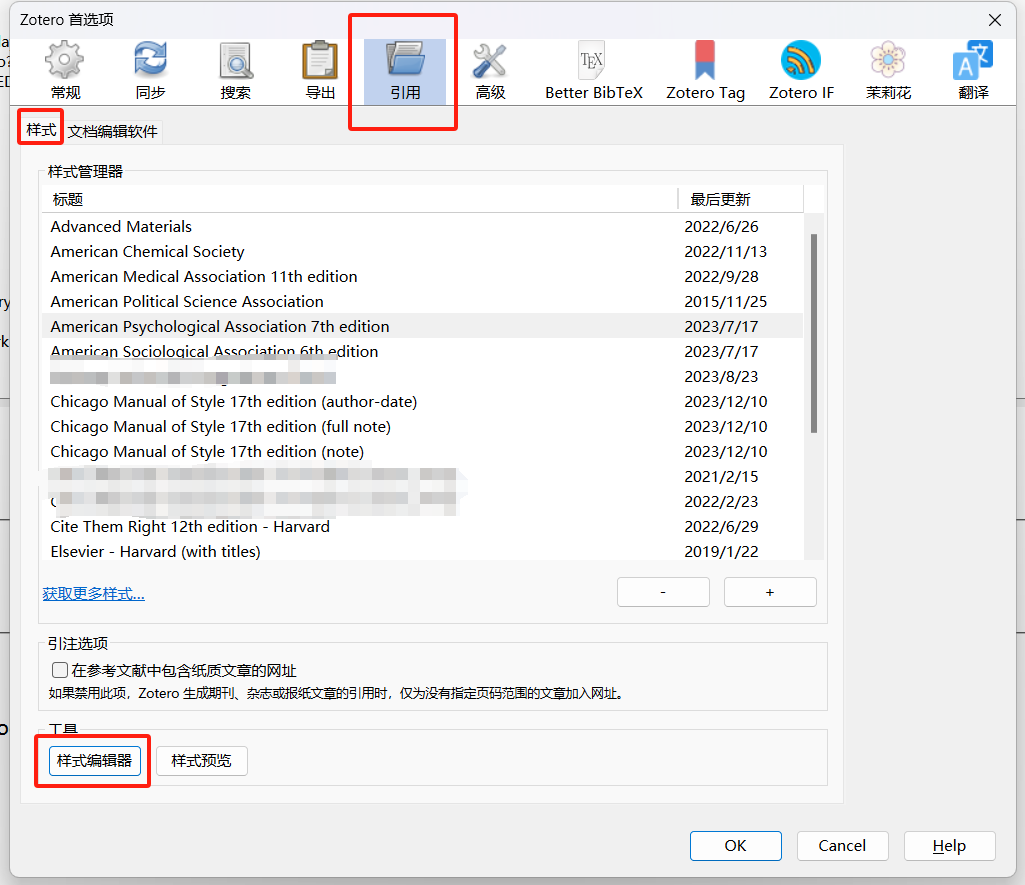The height and width of the screenshot is (885, 1025).
Task: Open the 翻译 translate preferences pane
Action: (973, 71)
